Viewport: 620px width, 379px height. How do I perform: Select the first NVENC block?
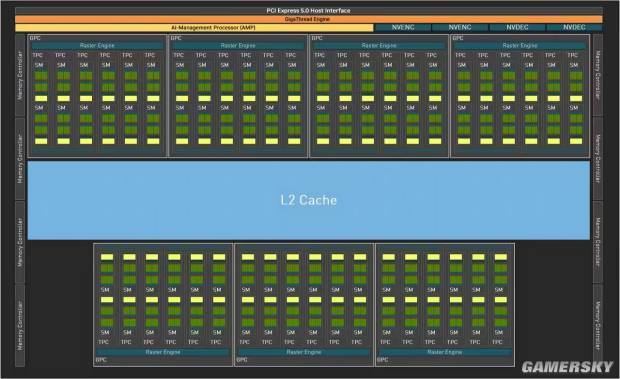coord(403,28)
